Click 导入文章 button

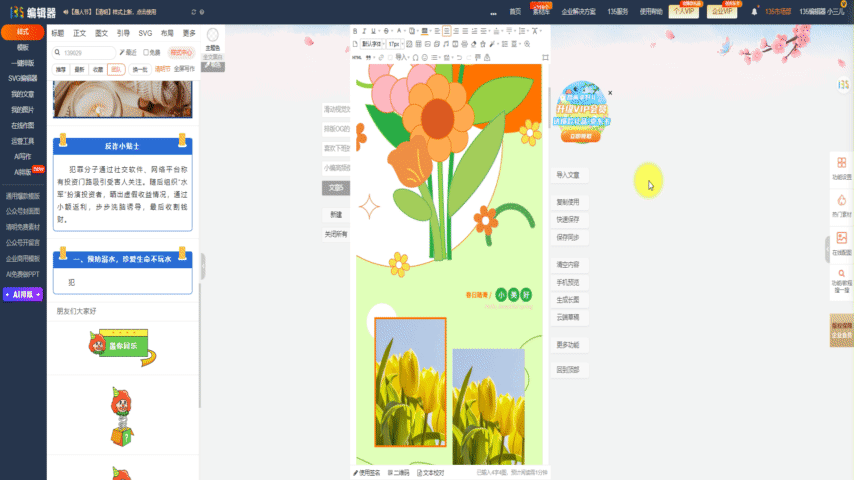pyautogui.click(x=568, y=175)
